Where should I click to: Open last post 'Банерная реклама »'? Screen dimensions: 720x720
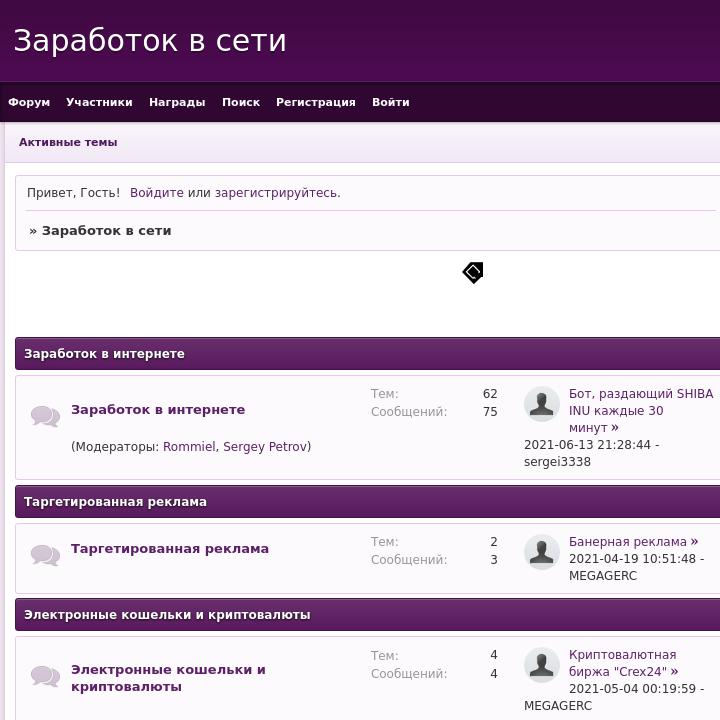point(633,542)
